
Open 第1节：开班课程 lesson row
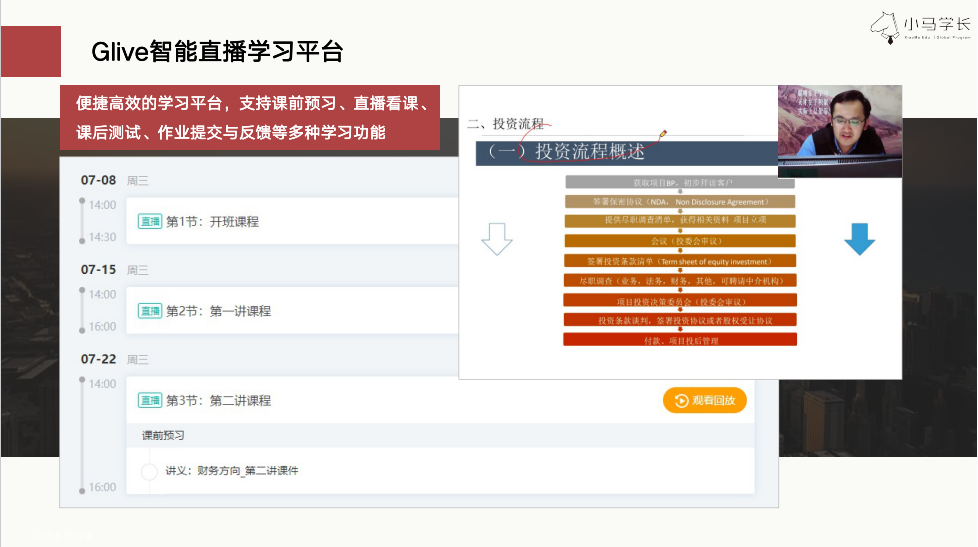click(x=293, y=221)
